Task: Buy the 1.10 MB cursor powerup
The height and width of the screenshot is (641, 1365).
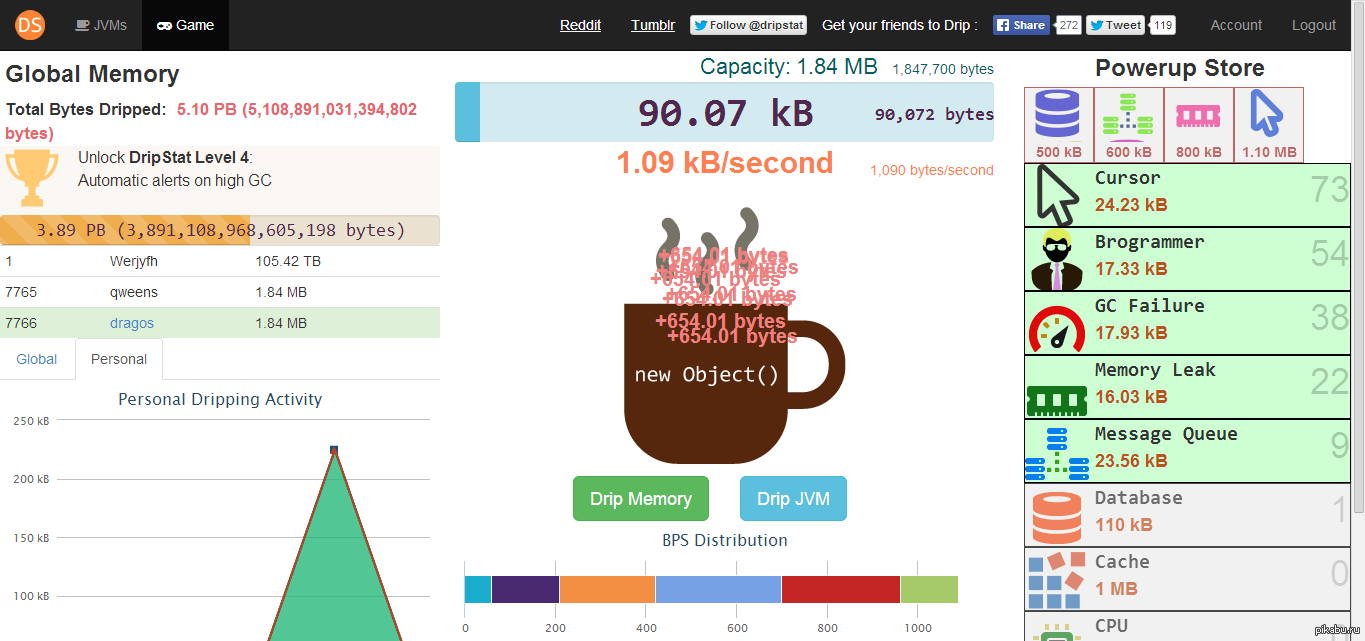Action: click(x=1268, y=124)
